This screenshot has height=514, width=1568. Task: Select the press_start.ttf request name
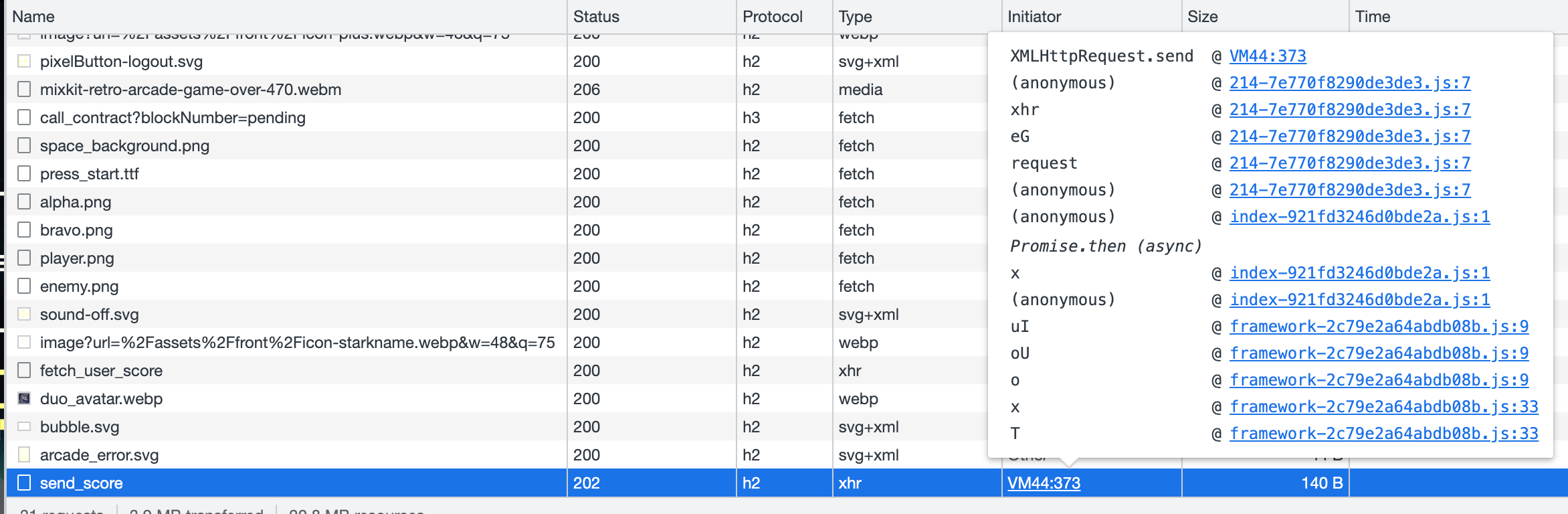coord(90,174)
